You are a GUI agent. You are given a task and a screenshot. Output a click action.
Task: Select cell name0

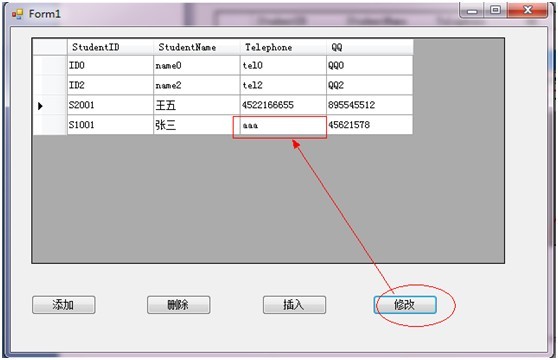click(x=197, y=65)
